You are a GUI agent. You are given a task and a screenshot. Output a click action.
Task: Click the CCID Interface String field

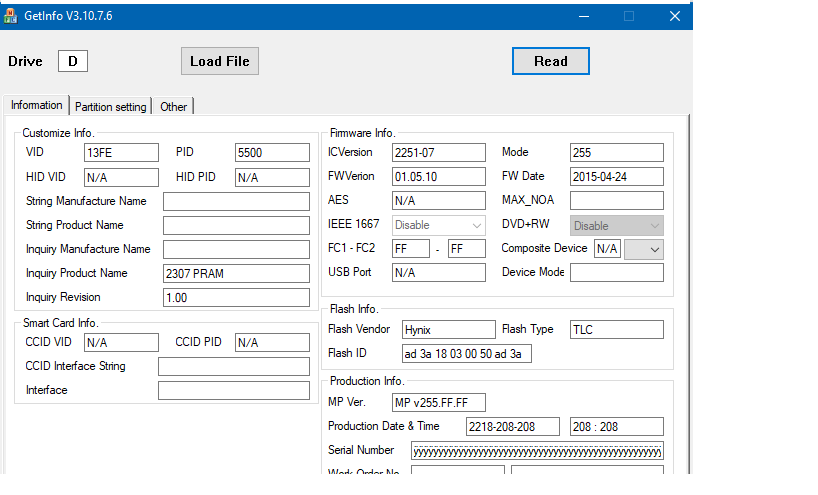(234, 366)
